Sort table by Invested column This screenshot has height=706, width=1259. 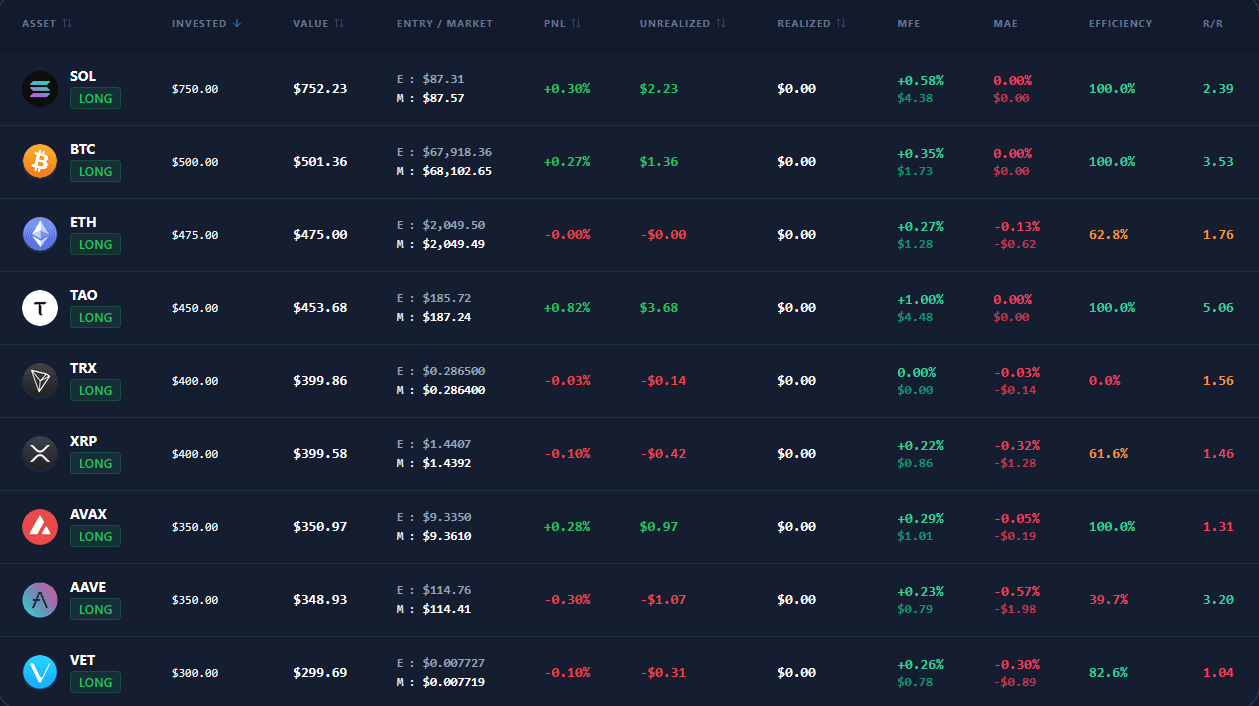(206, 23)
